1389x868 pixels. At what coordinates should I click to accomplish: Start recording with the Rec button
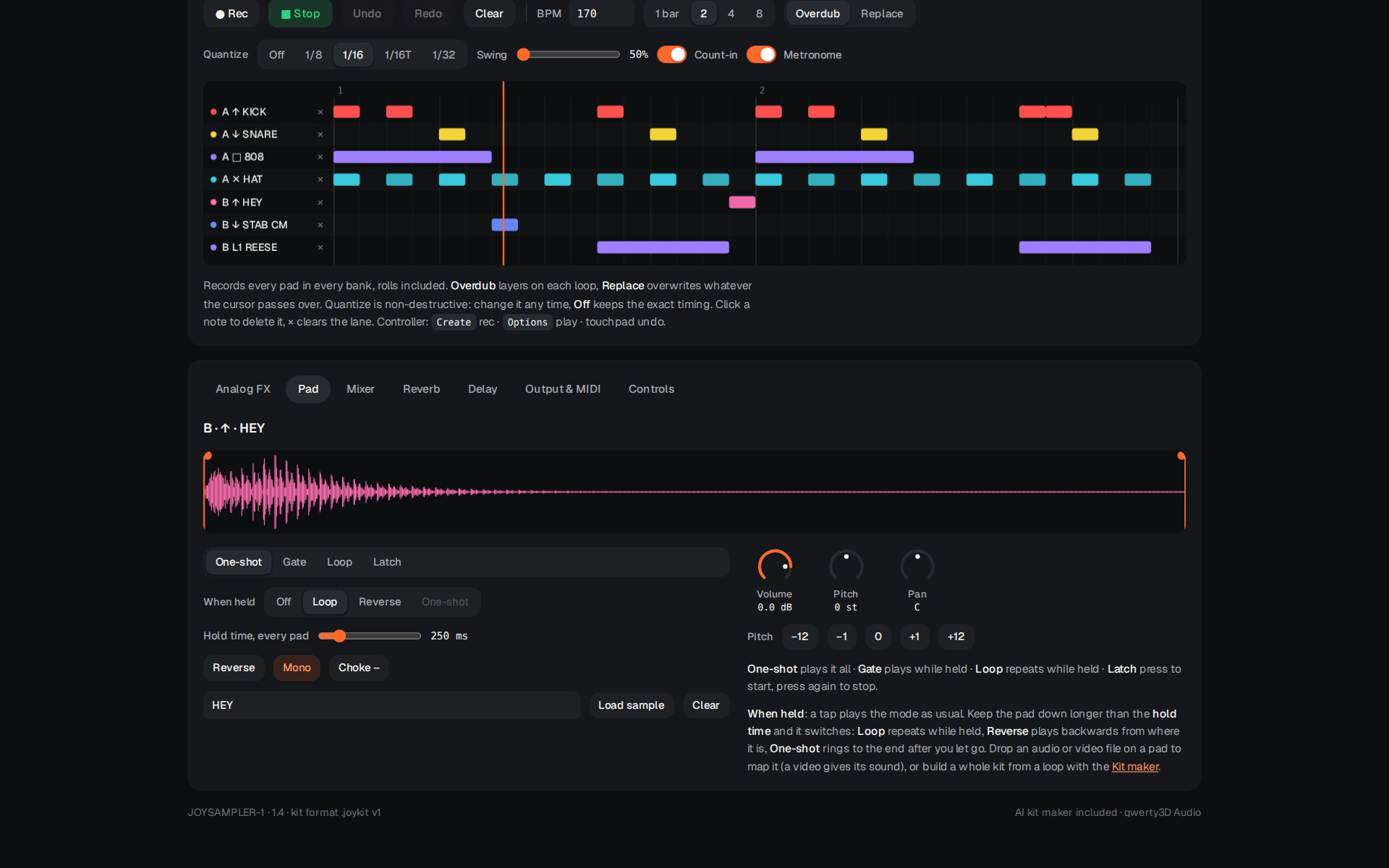(x=231, y=14)
